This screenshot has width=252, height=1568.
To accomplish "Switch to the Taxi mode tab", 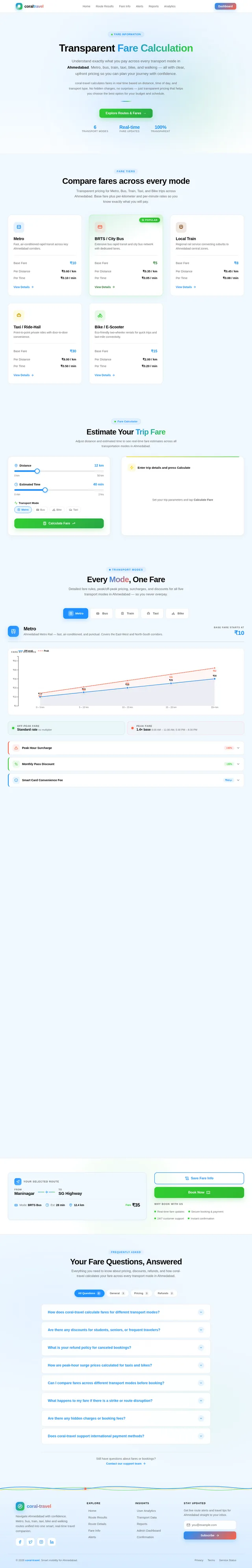I will click(x=153, y=613).
